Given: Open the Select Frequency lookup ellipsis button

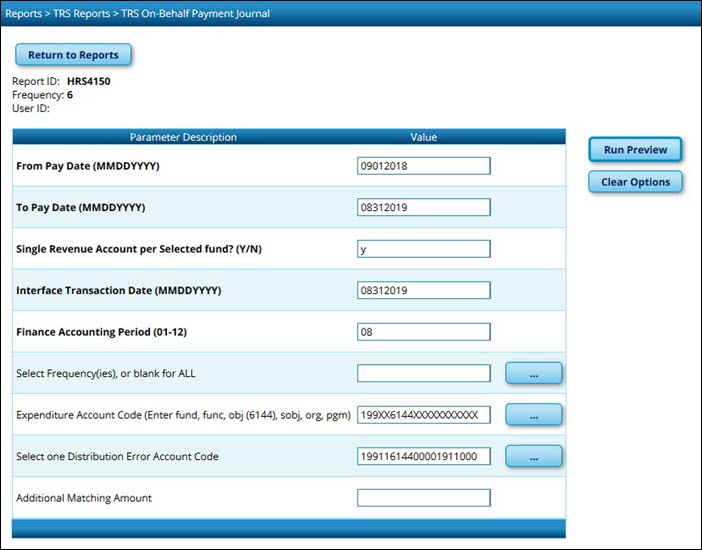Looking at the screenshot, I should (x=533, y=373).
